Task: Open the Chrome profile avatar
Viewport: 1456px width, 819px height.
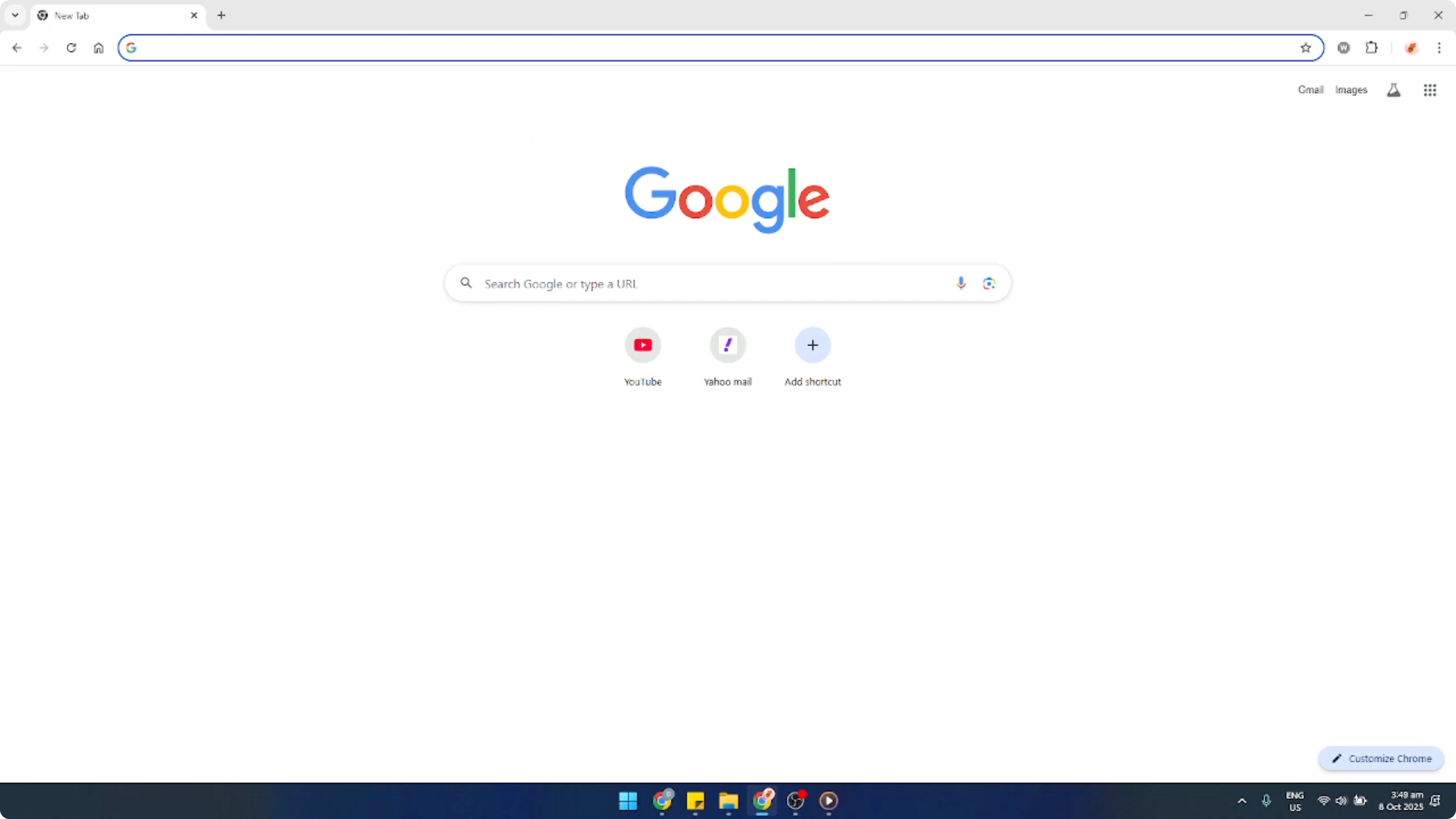Action: 1411,48
